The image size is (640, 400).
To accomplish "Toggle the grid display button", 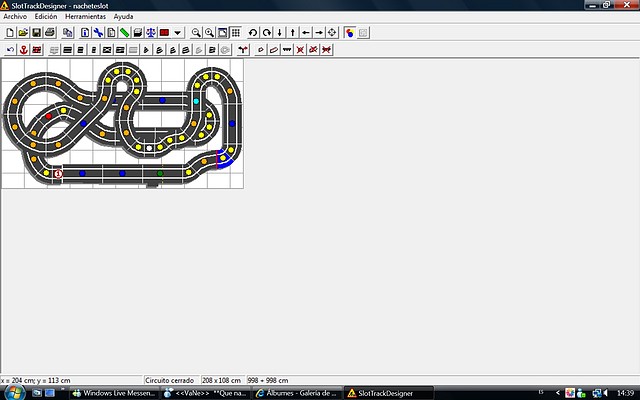I will click(236, 33).
